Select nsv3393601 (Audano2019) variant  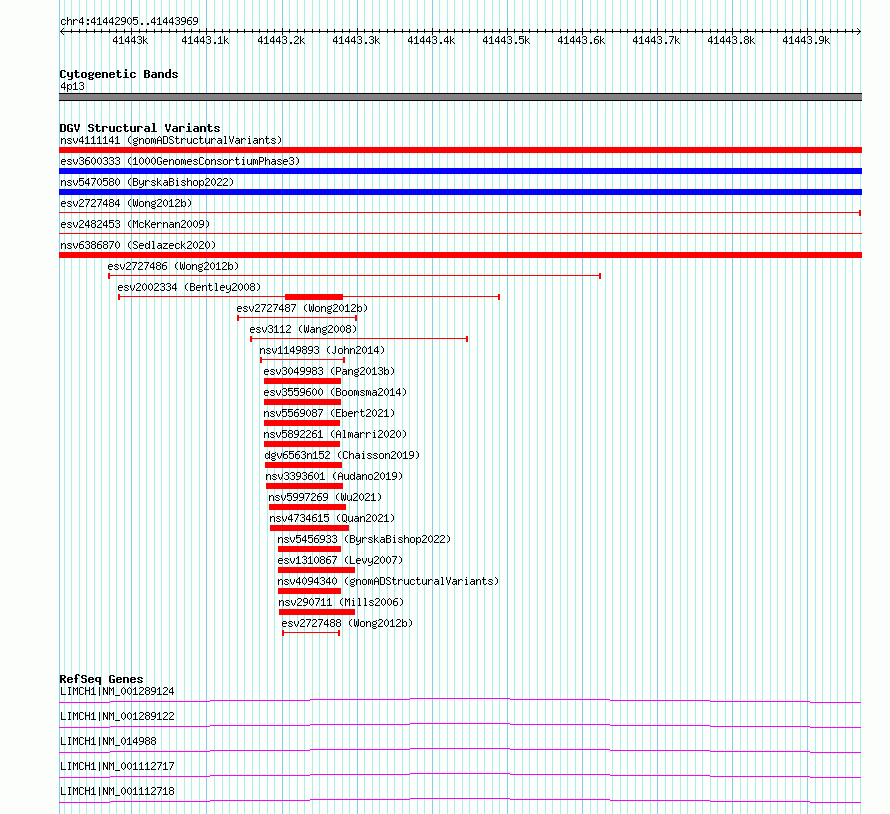[x=334, y=476]
